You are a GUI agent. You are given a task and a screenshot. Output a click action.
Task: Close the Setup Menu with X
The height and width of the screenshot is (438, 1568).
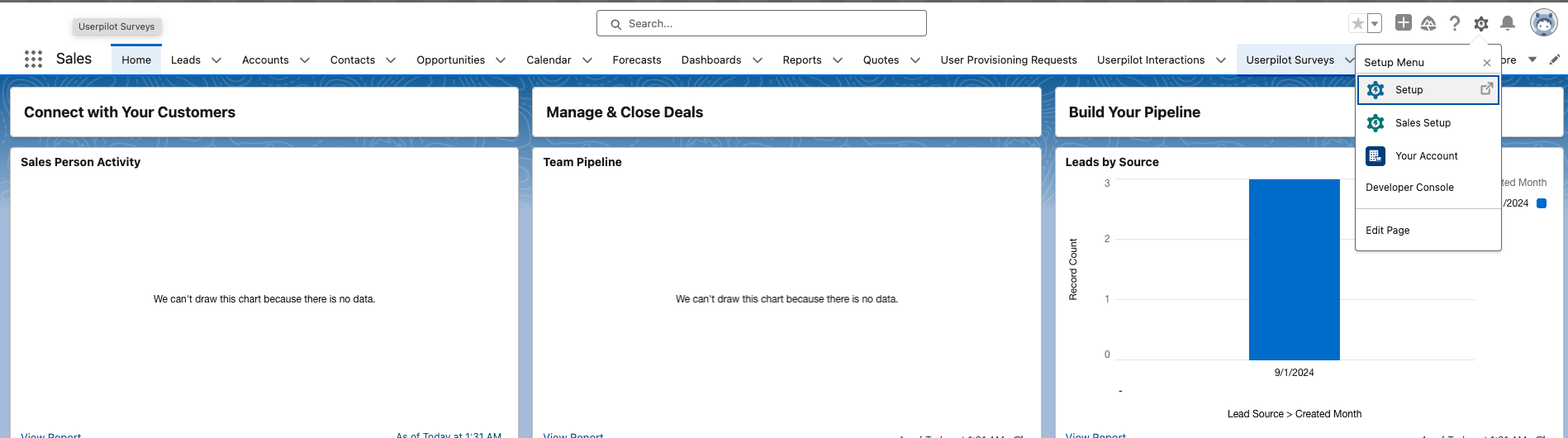pos(1487,63)
